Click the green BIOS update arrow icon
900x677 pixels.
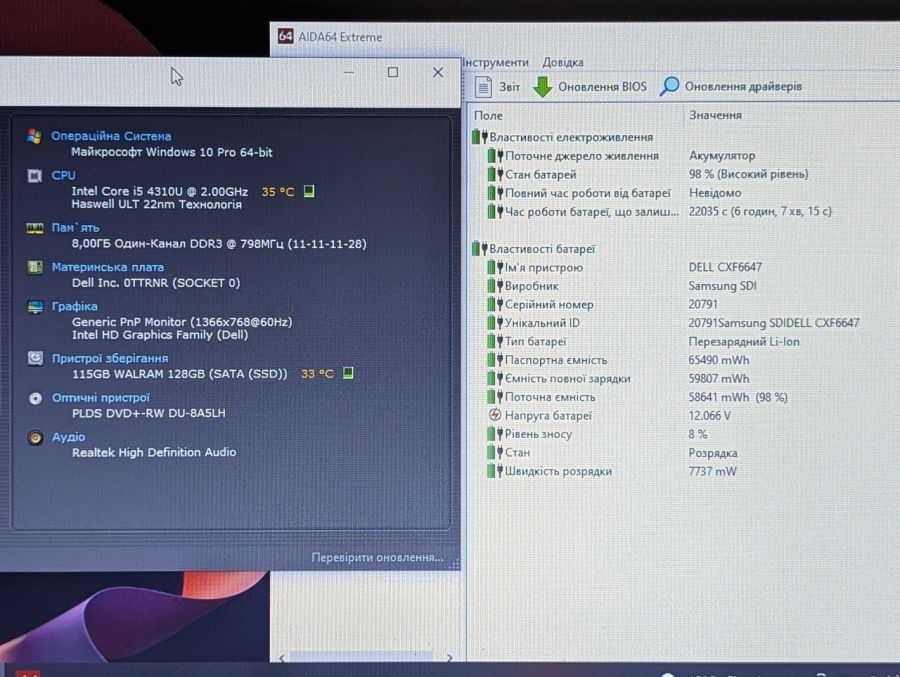[542, 87]
